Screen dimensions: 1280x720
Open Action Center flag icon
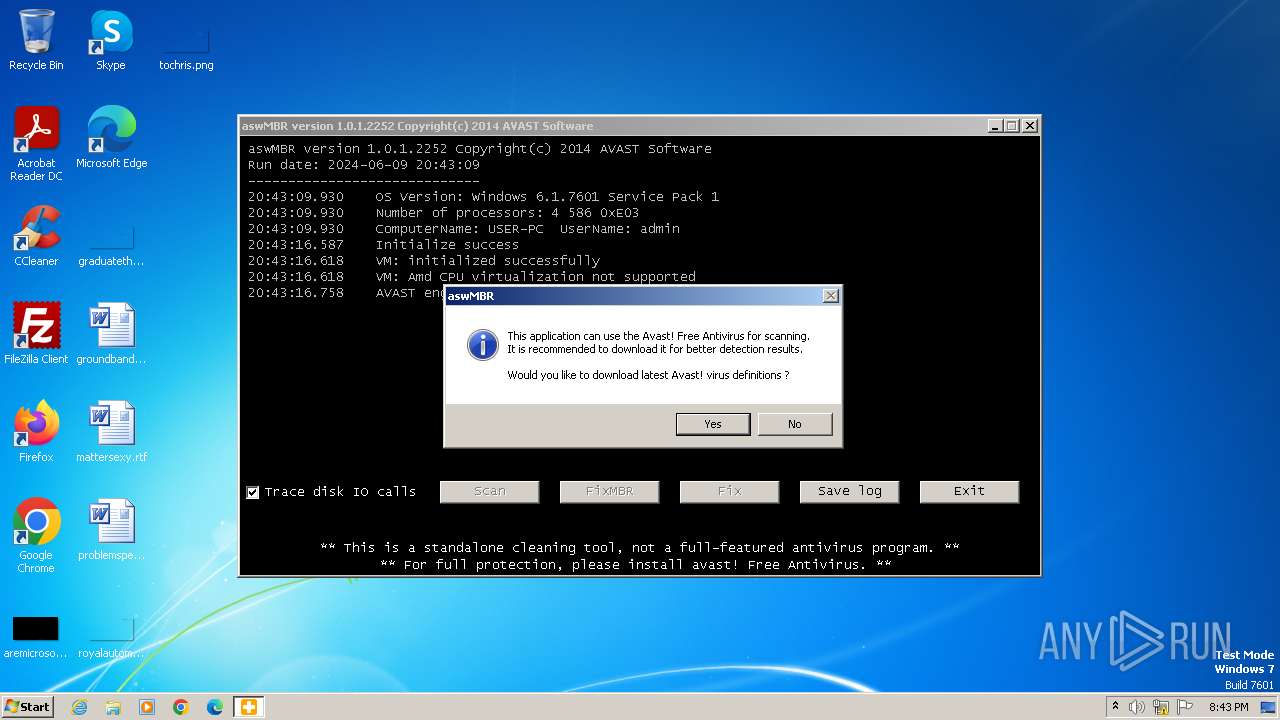click(1185, 707)
